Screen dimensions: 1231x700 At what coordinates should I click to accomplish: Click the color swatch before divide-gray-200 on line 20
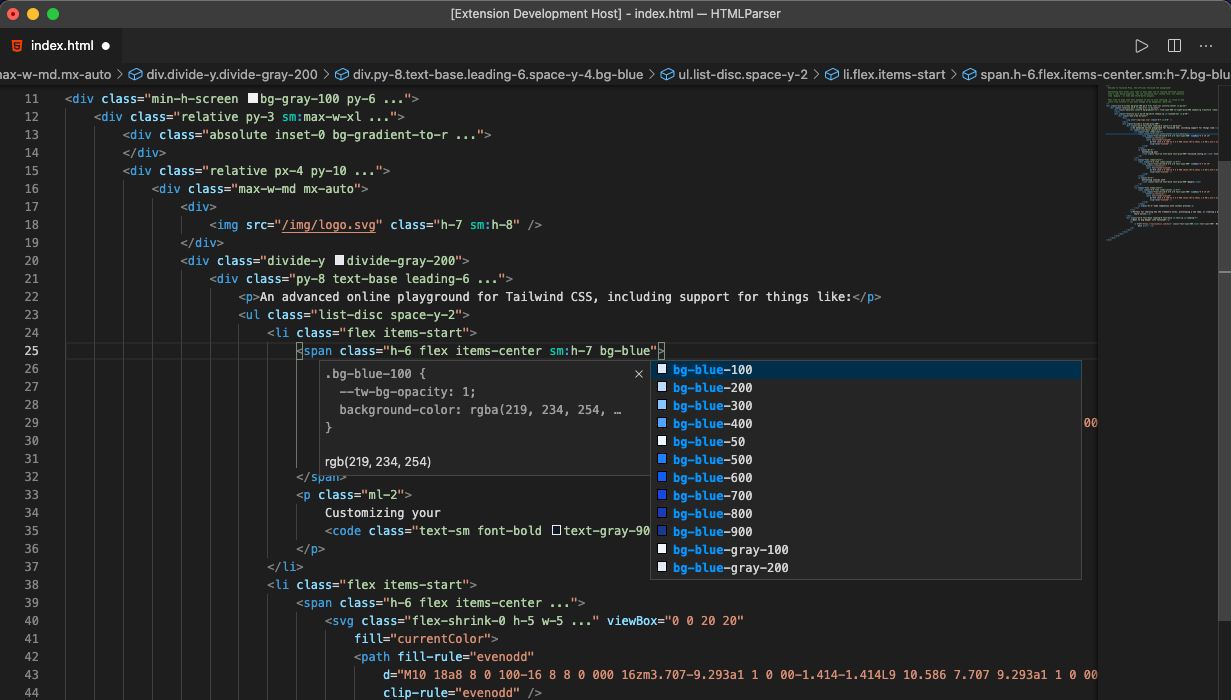pyautogui.click(x=339, y=261)
